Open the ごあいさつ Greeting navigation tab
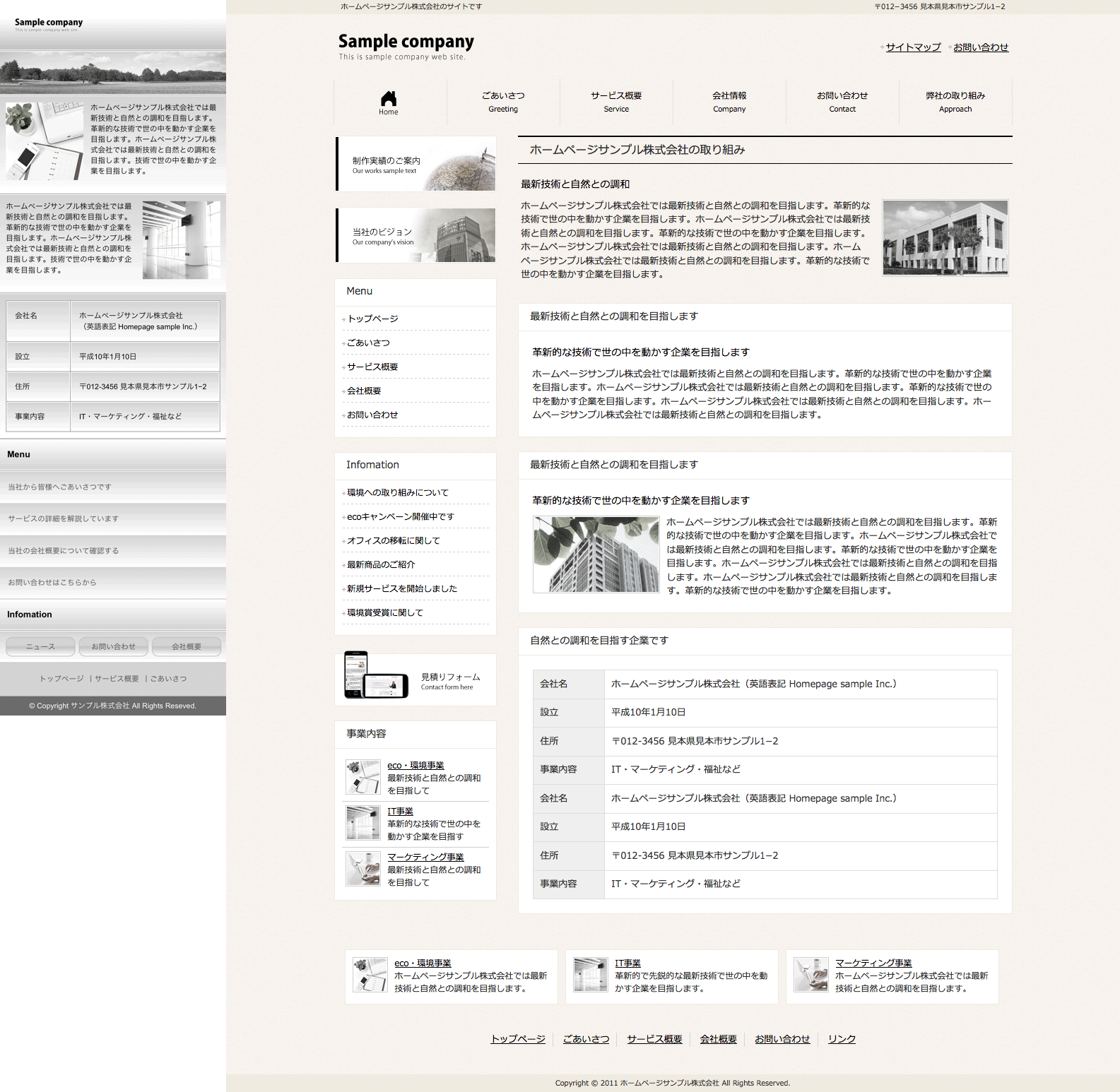 point(503,102)
